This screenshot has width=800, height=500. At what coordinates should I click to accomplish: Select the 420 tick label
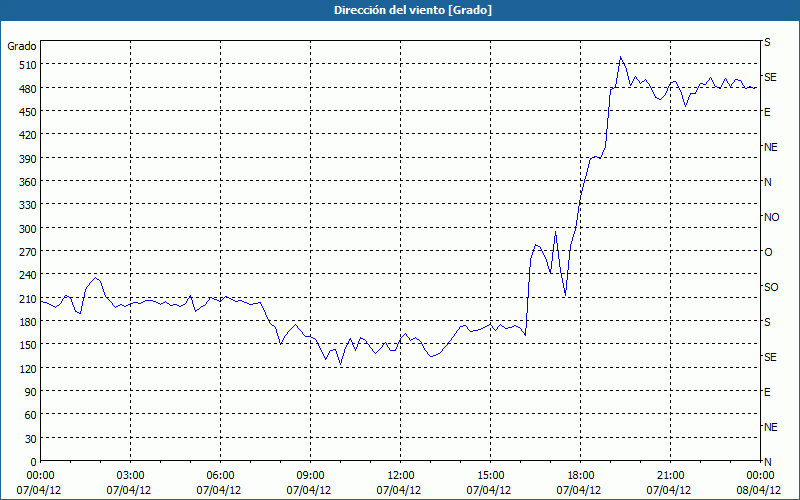point(28,135)
